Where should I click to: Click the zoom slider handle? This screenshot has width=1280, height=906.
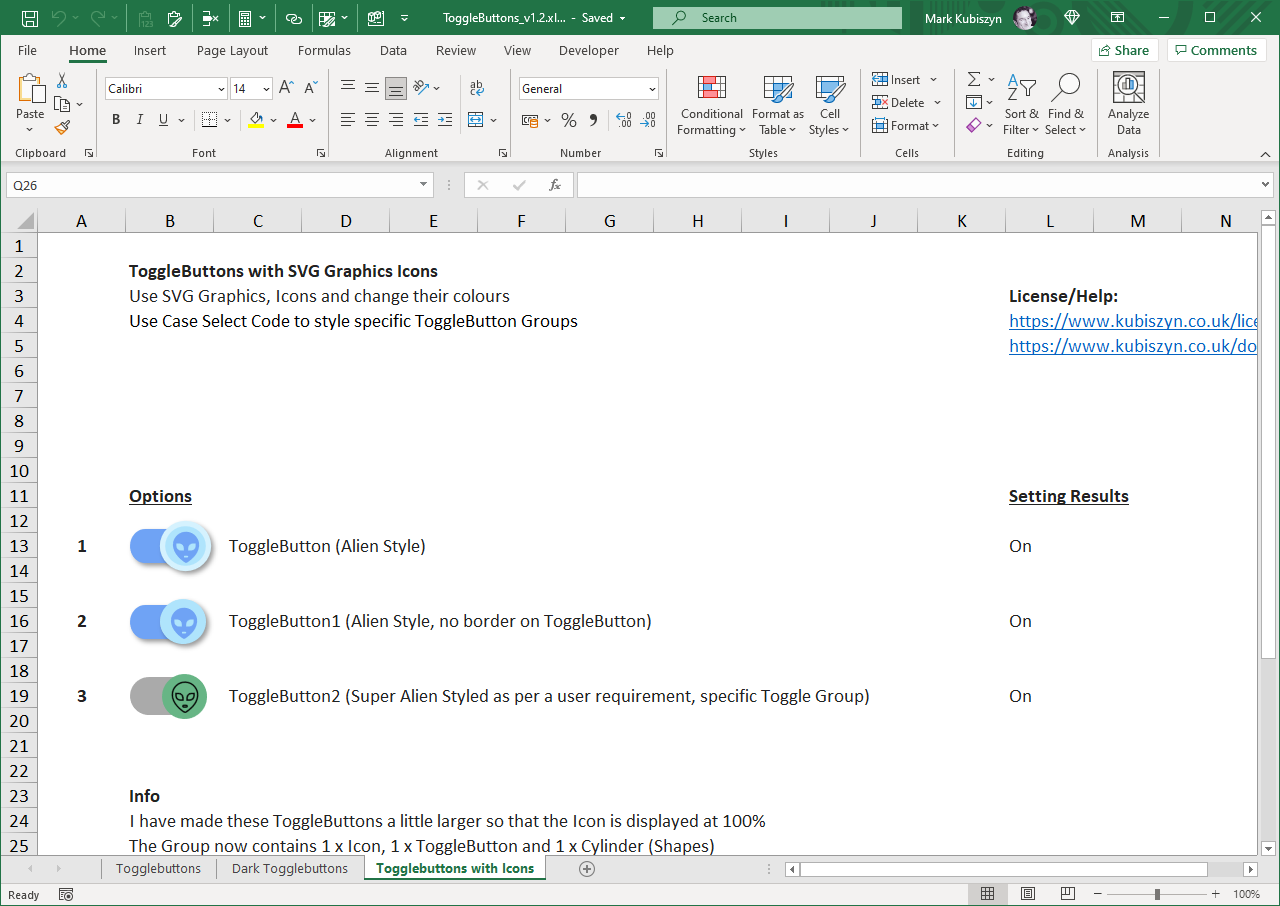coord(1157,894)
